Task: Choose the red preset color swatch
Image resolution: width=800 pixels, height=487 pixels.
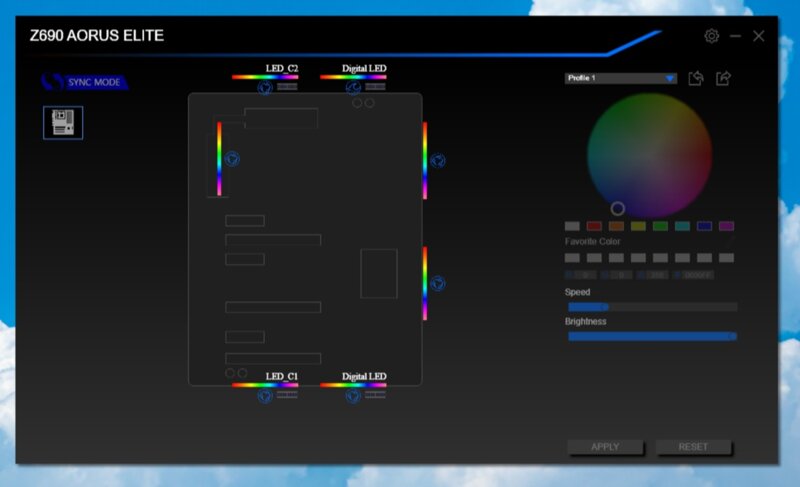Action: [x=594, y=226]
